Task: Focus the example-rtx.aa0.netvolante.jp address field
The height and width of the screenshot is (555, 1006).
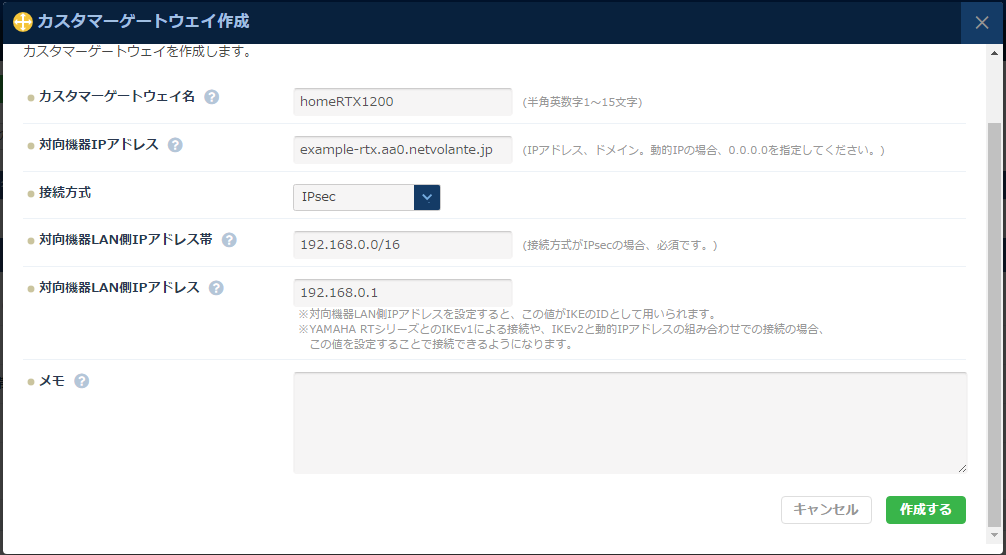Action: tap(402, 149)
